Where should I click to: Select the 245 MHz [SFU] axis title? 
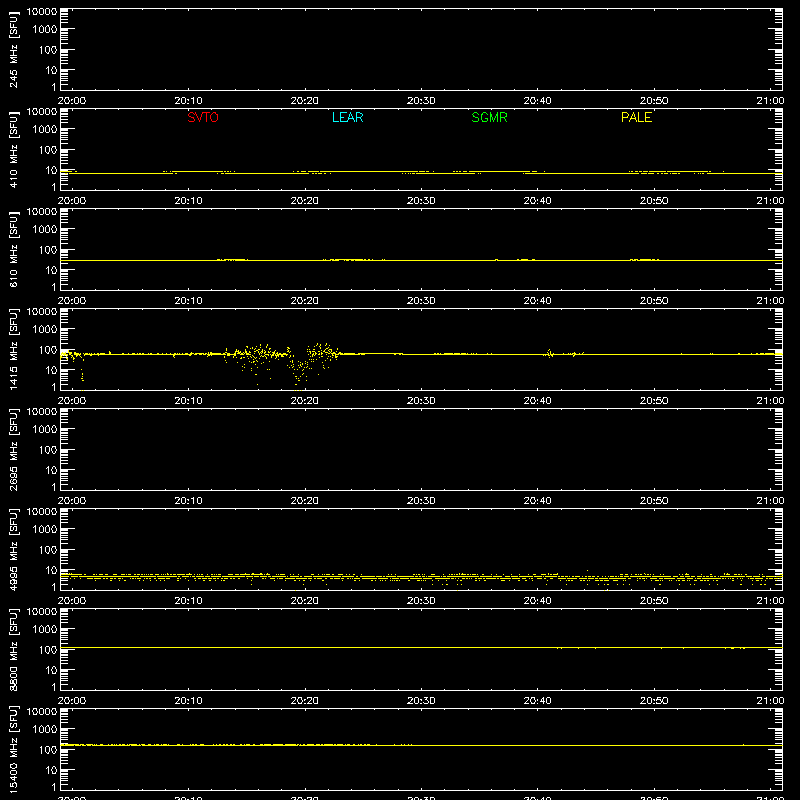point(13,50)
